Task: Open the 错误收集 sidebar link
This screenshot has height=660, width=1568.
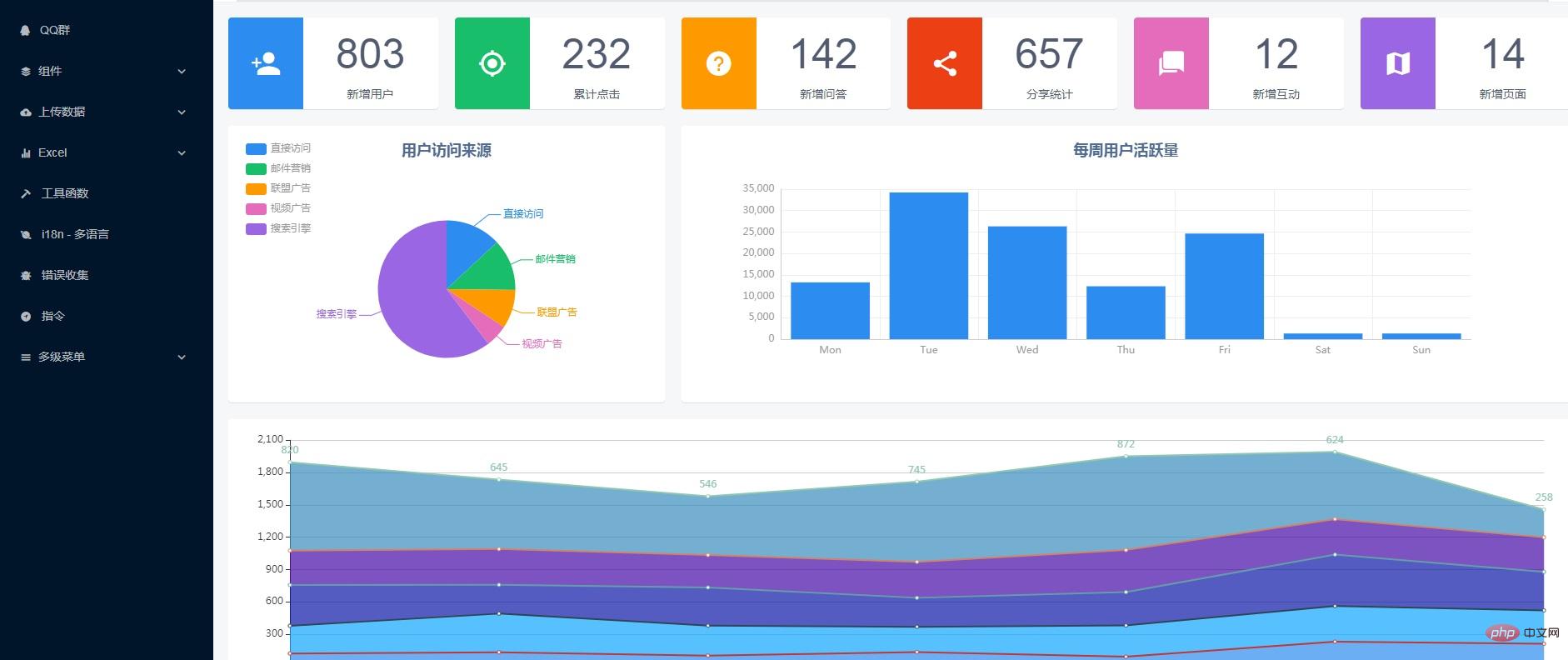Action: (64, 275)
